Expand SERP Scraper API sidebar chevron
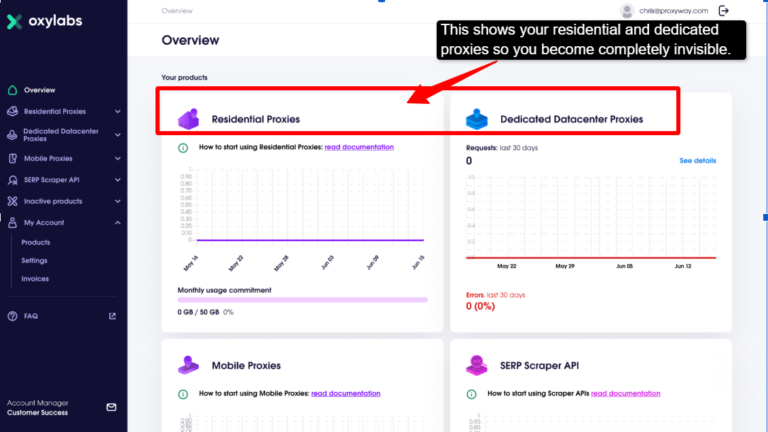The image size is (768, 432). [118, 180]
